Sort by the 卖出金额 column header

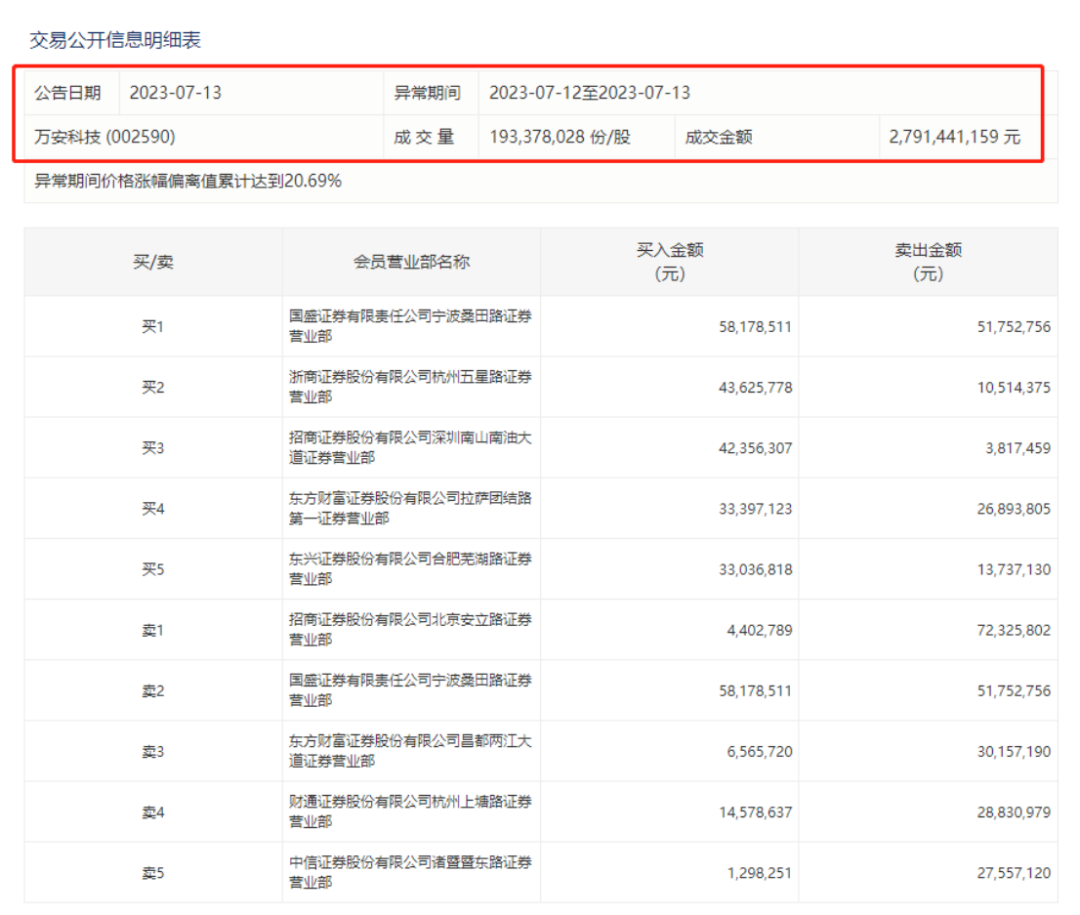(x=927, y=262)
